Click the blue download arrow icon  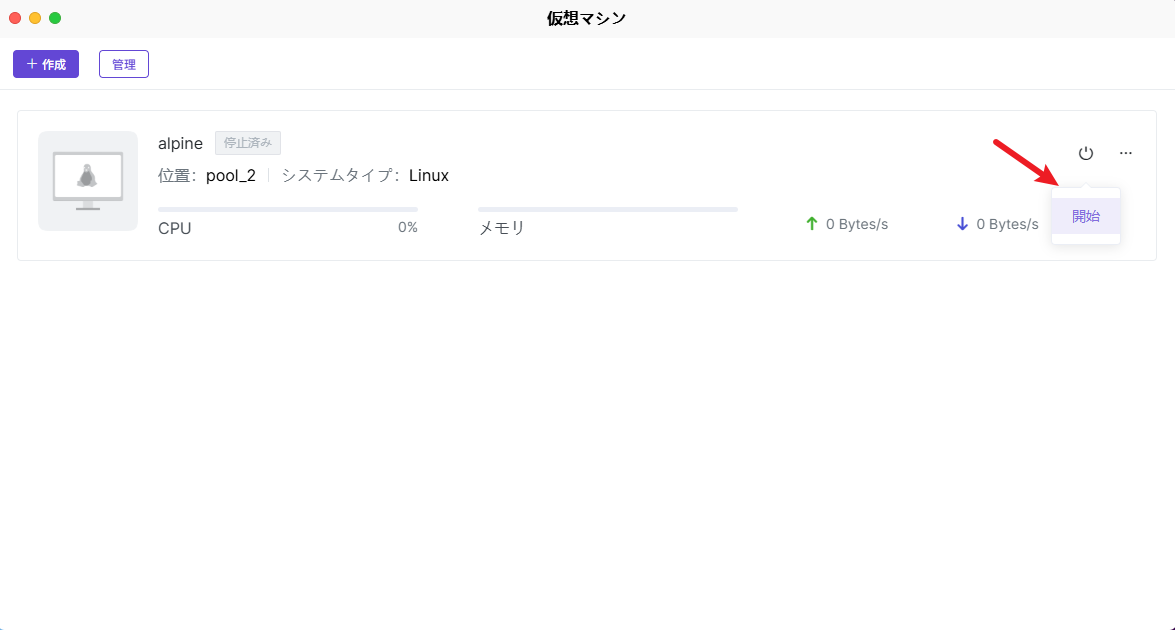point(962,224)
